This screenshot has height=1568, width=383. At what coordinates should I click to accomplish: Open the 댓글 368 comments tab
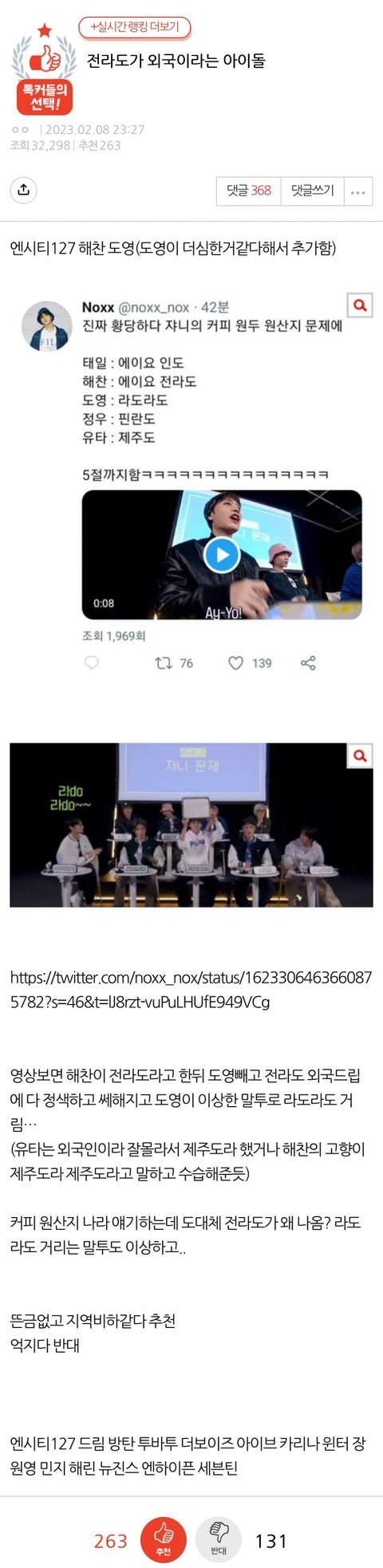point(249,191)
